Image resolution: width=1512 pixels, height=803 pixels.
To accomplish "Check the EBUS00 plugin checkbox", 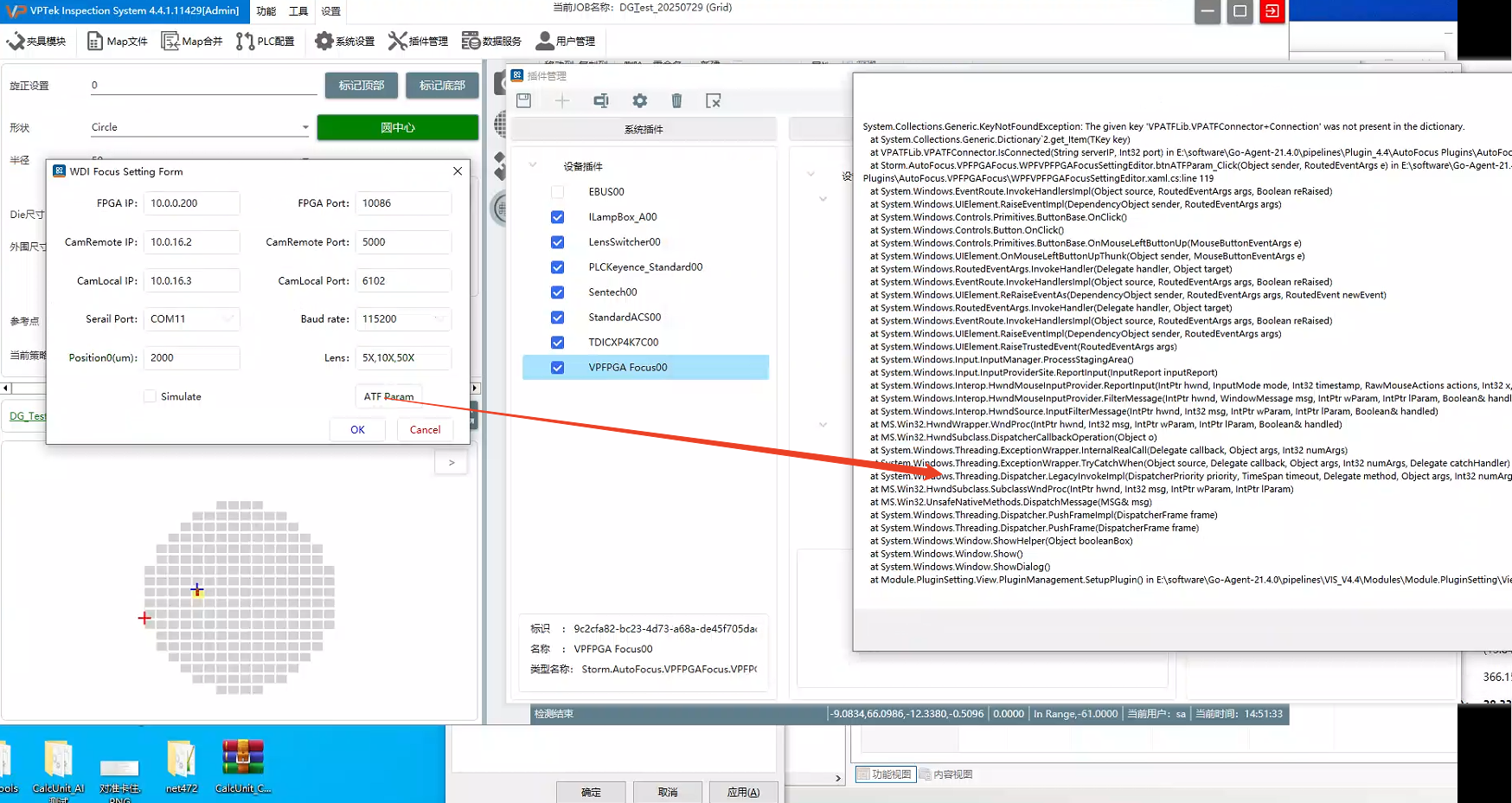I will coord(557,192).
